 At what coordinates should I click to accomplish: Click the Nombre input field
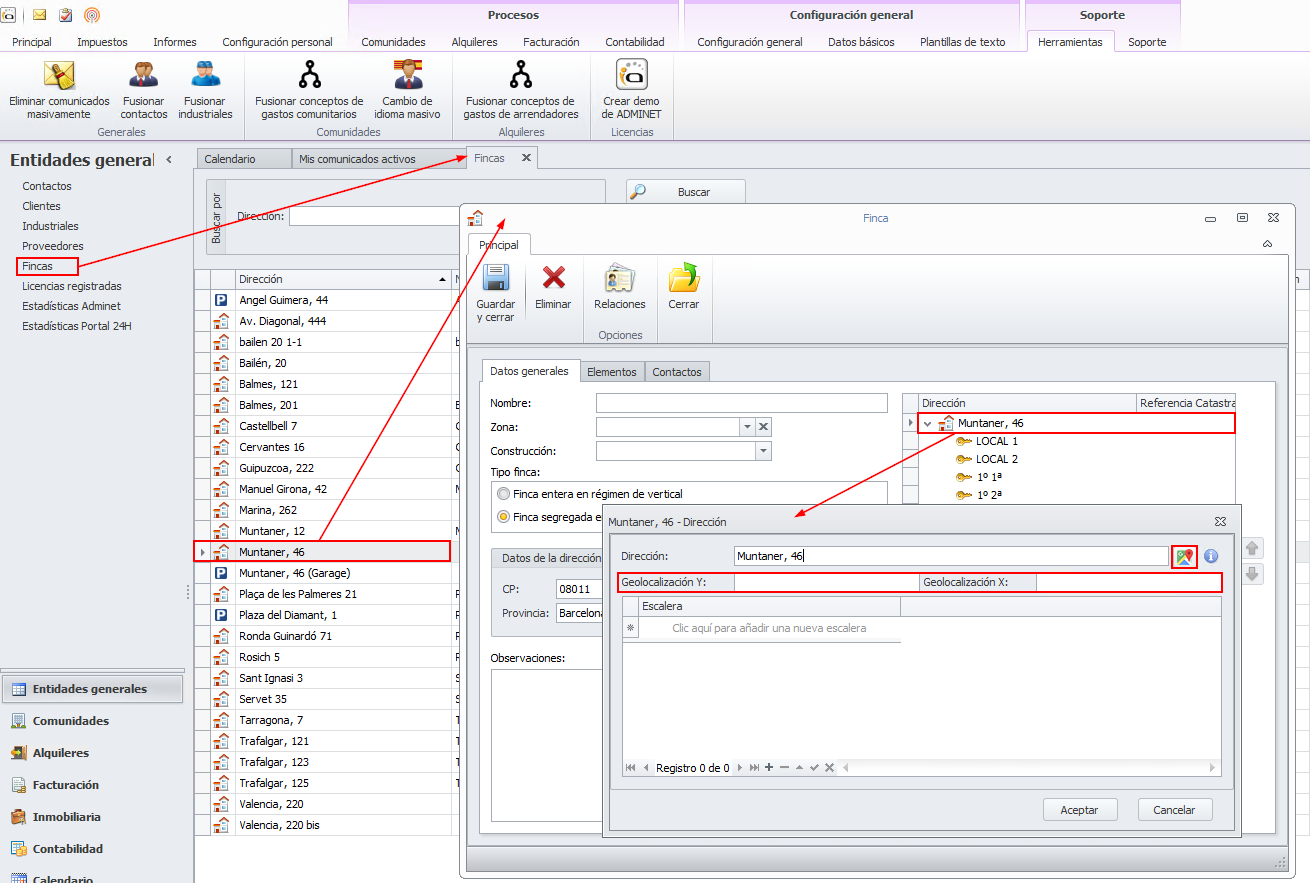coord(741,403)
